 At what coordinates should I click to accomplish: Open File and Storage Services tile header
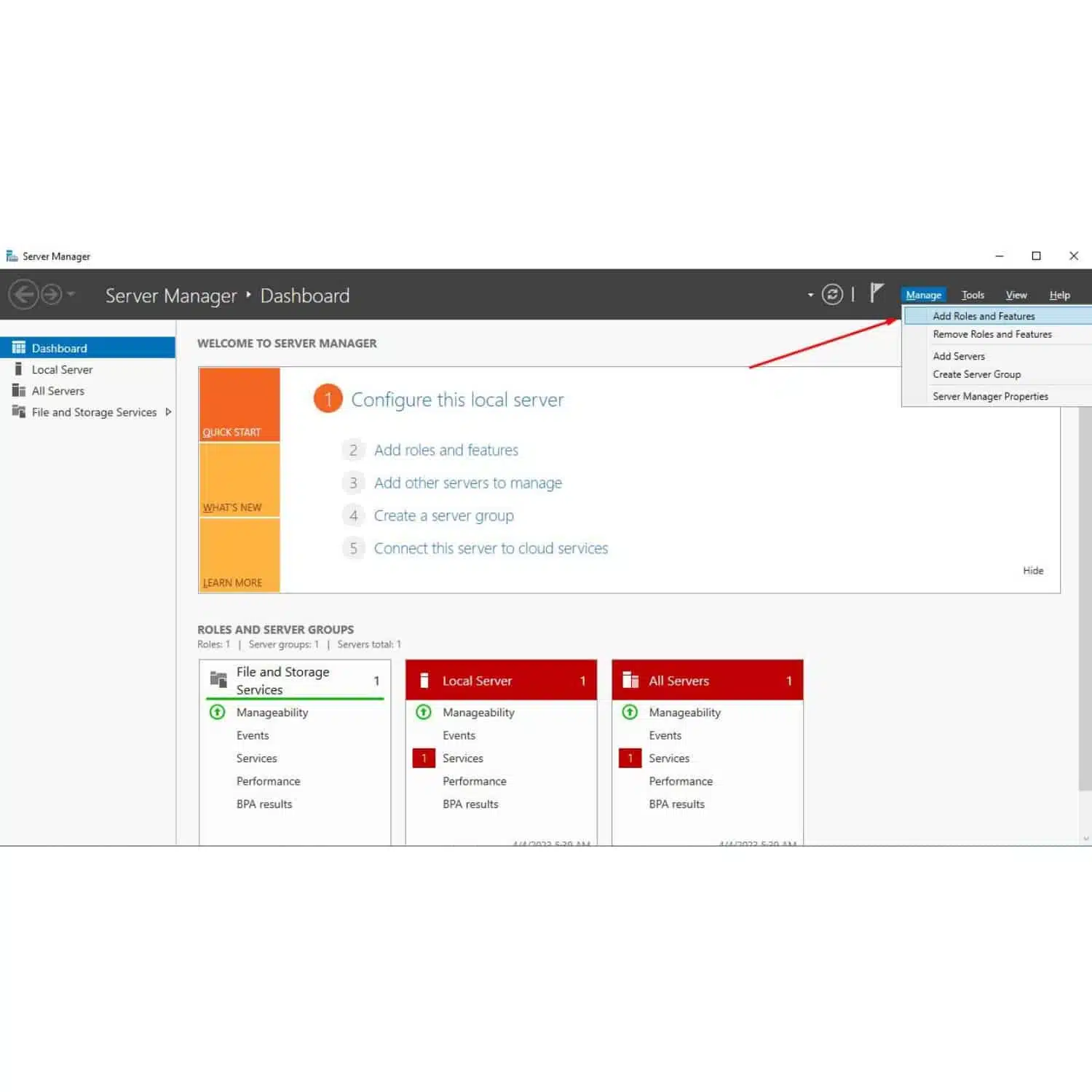[295, 680]
